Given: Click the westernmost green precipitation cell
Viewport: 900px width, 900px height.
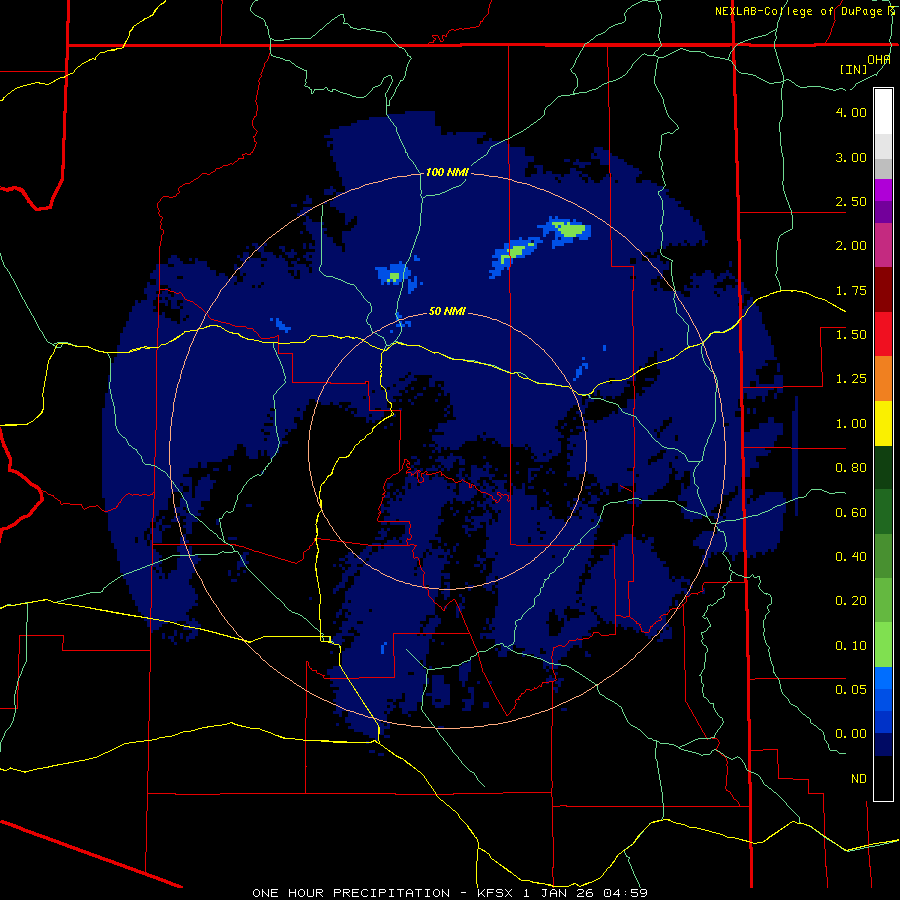Looking at the screenshot, I should click(x=394, y=277).
